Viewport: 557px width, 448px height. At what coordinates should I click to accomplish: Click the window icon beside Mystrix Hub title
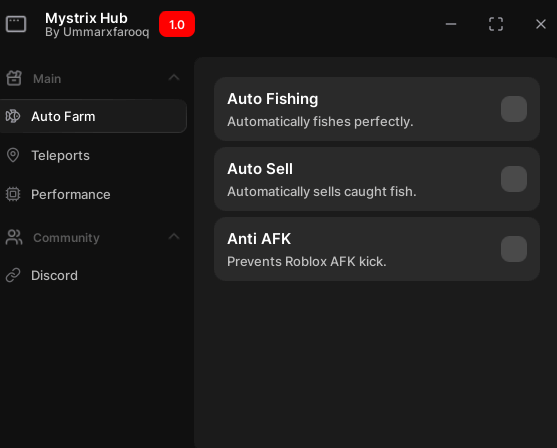pos(16,24)
